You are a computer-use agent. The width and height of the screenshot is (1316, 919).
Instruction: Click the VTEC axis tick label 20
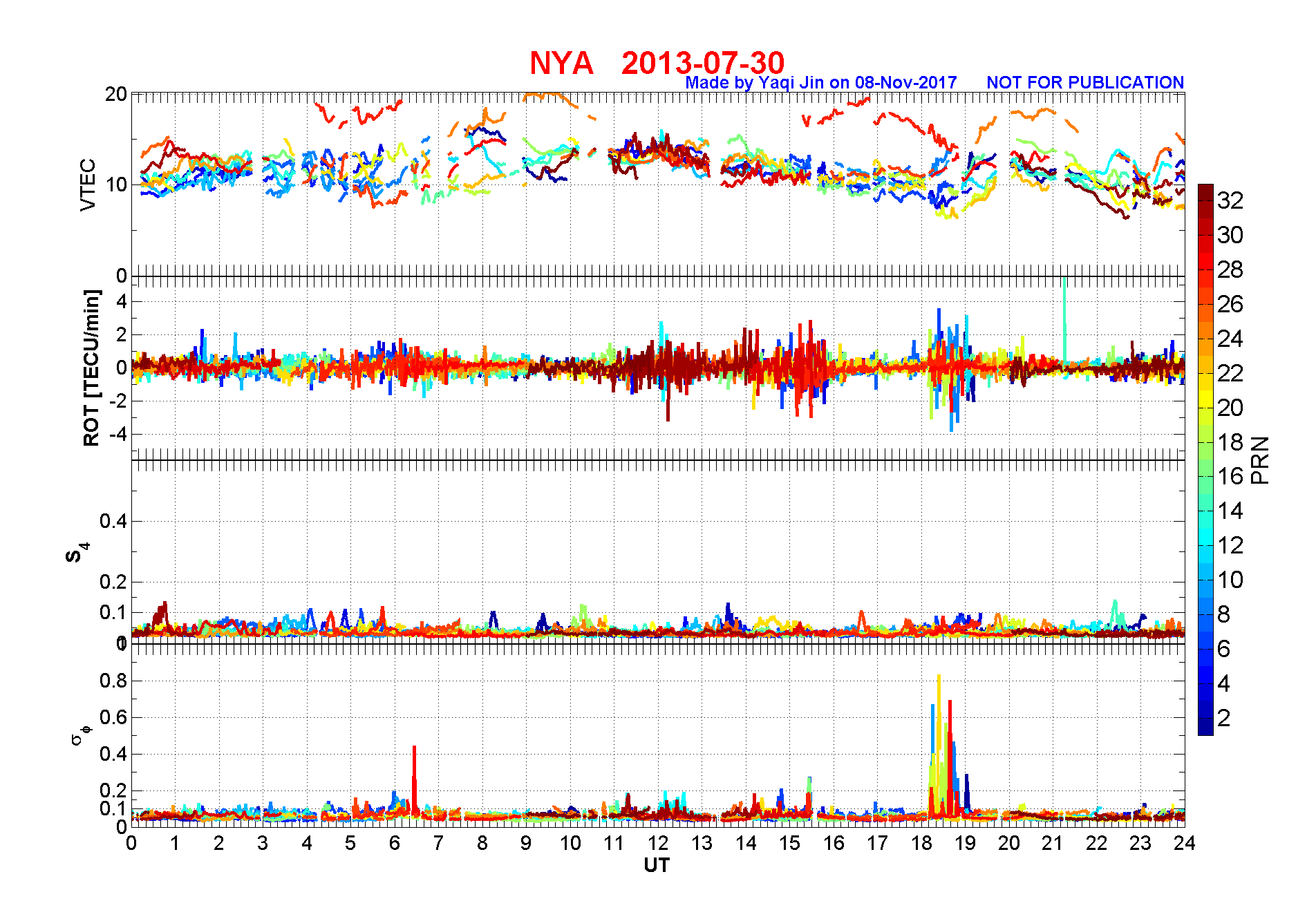(x=115, y=95)
